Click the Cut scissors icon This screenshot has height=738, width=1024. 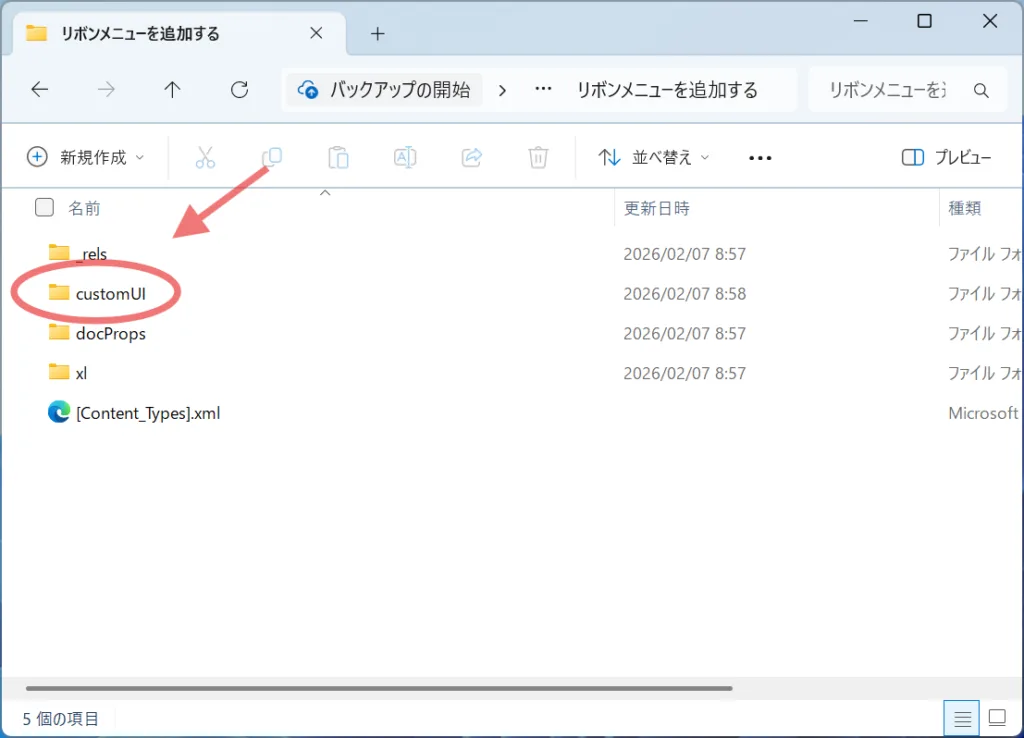205,157
